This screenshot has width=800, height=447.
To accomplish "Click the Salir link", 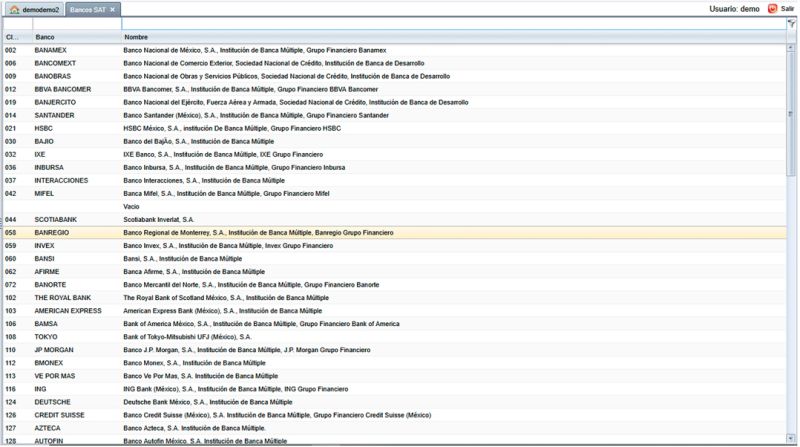I will 787,9.
